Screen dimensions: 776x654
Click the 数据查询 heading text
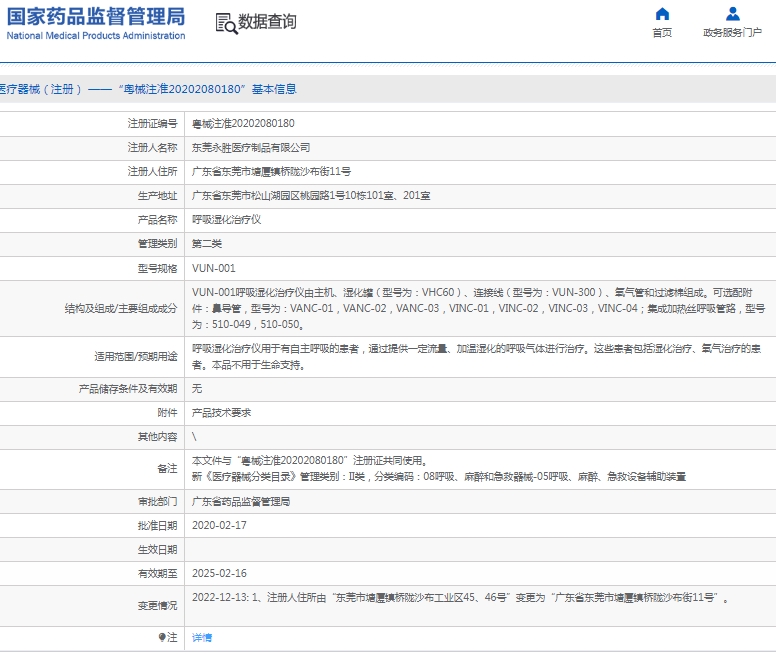[x=267, y=22]
